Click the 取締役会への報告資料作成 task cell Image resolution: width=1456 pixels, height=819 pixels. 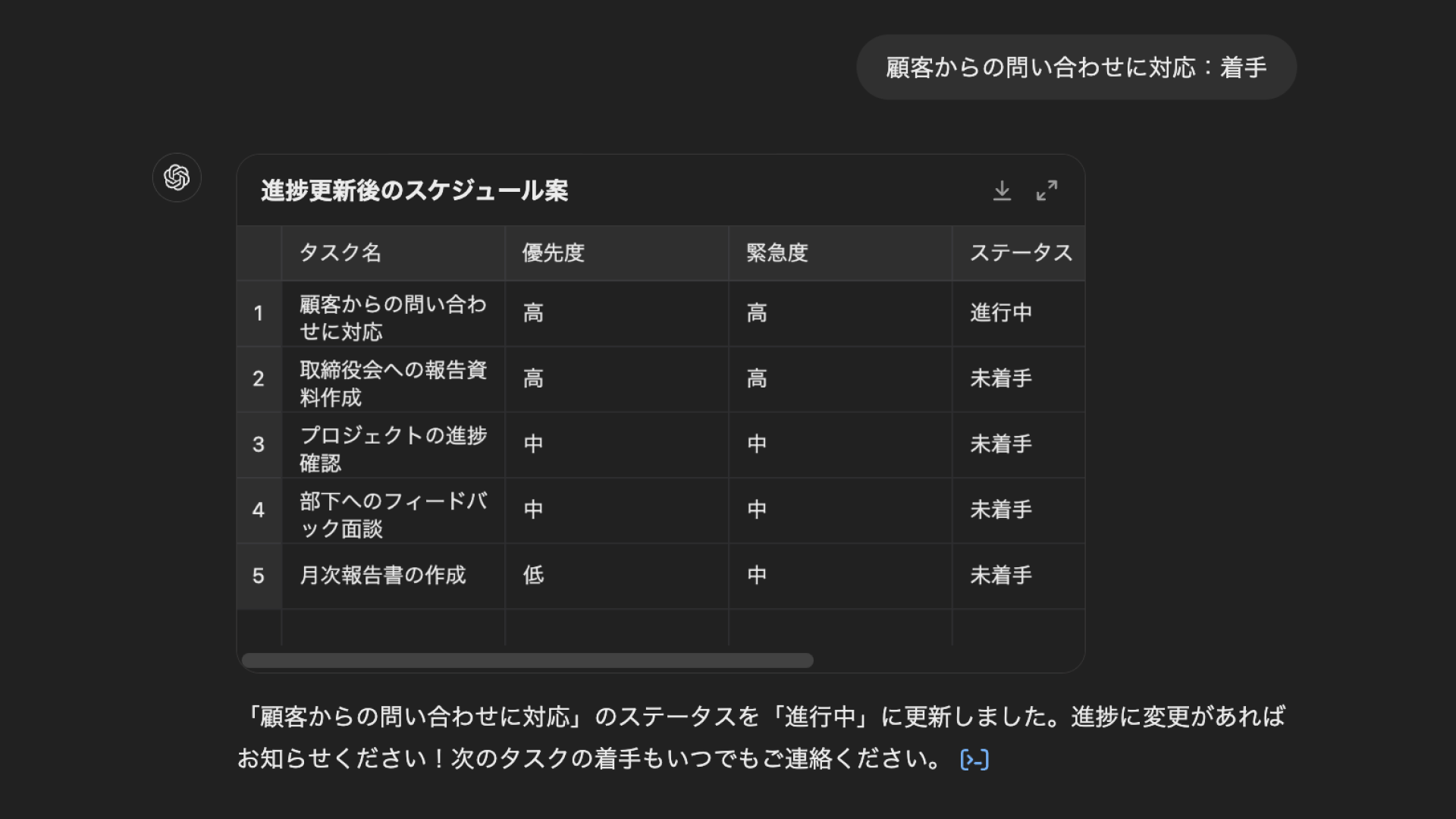[x=392, y=383]
